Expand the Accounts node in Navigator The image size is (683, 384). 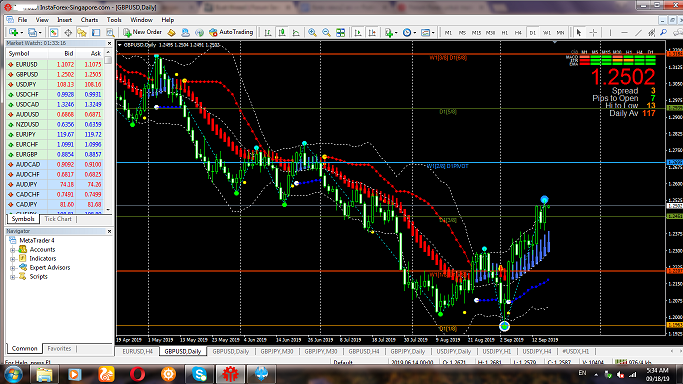click(x=13, y=249)
